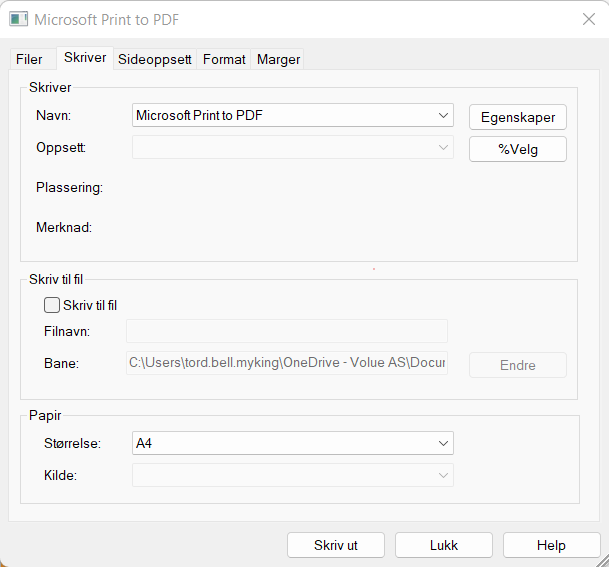609x567 pixels.
Task: Open the Kilde paper source dropdown
Action: click(x=293, y=475)
